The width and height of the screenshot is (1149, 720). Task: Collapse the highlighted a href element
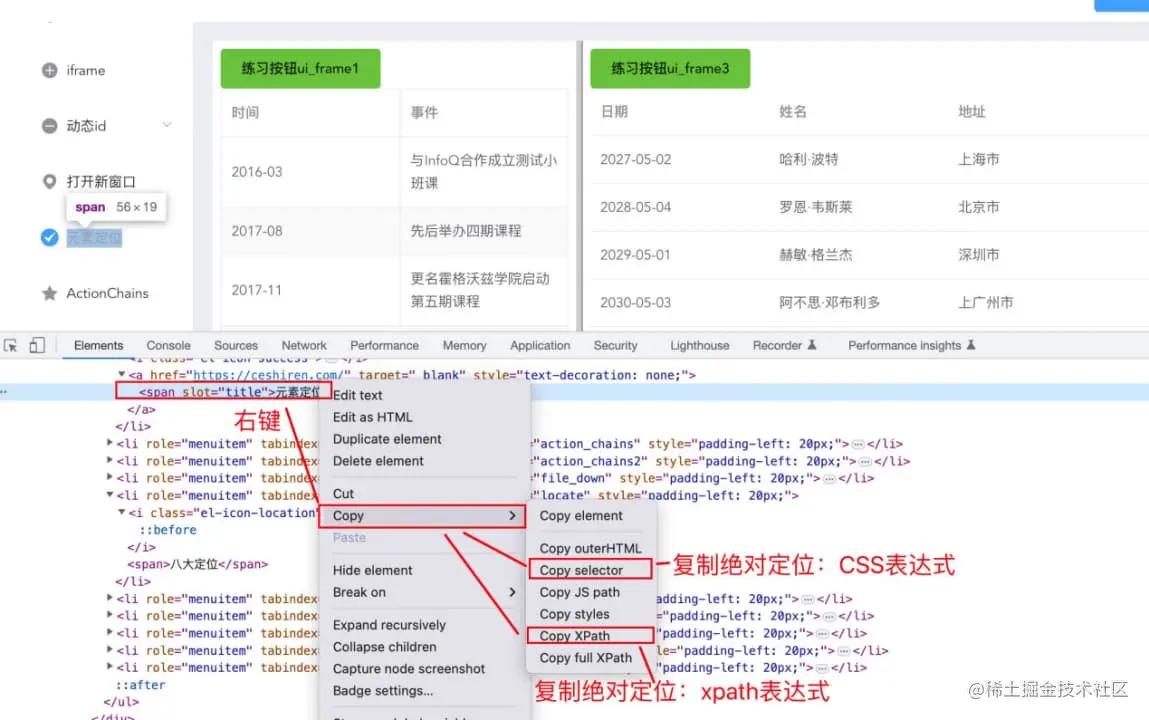[x=124, y=374]
